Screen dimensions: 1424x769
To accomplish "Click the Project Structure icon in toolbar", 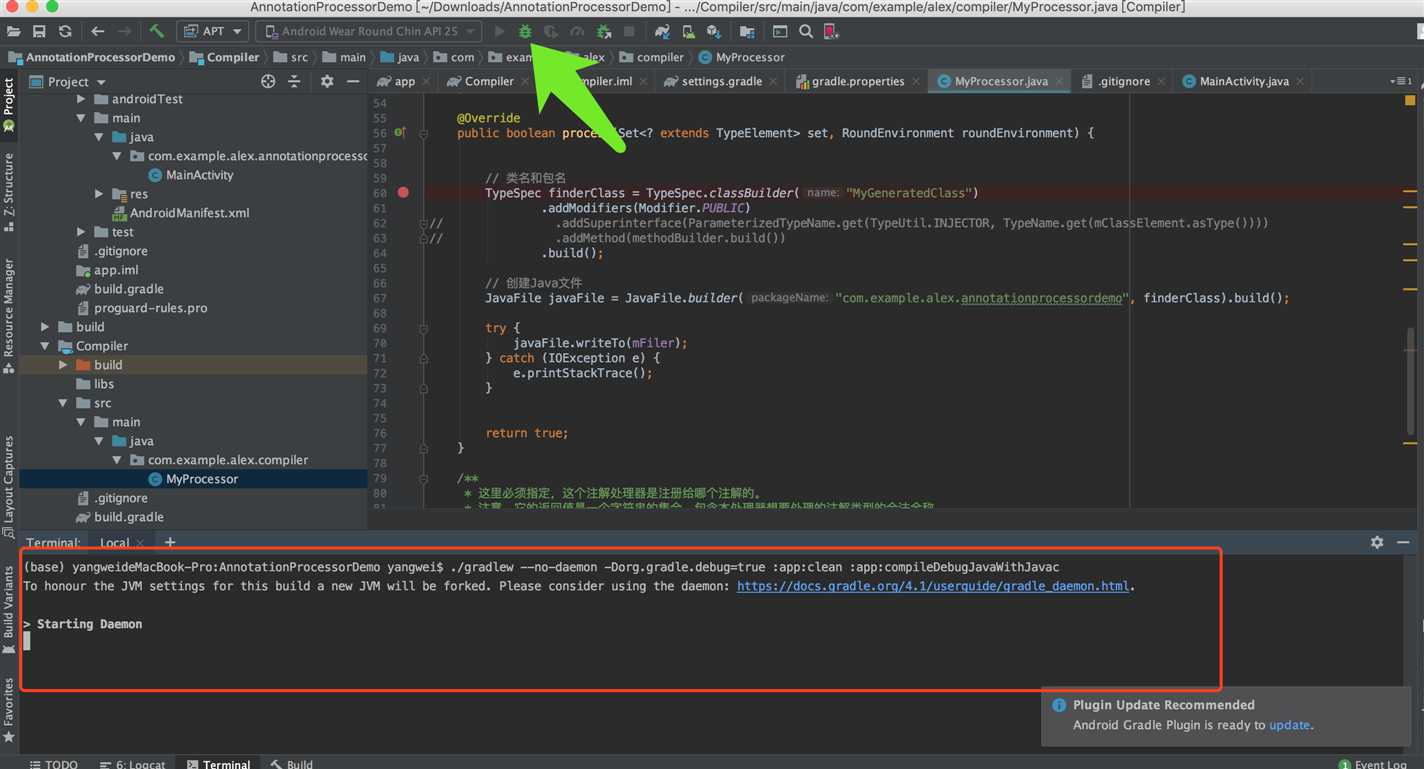I will [747, 32].
